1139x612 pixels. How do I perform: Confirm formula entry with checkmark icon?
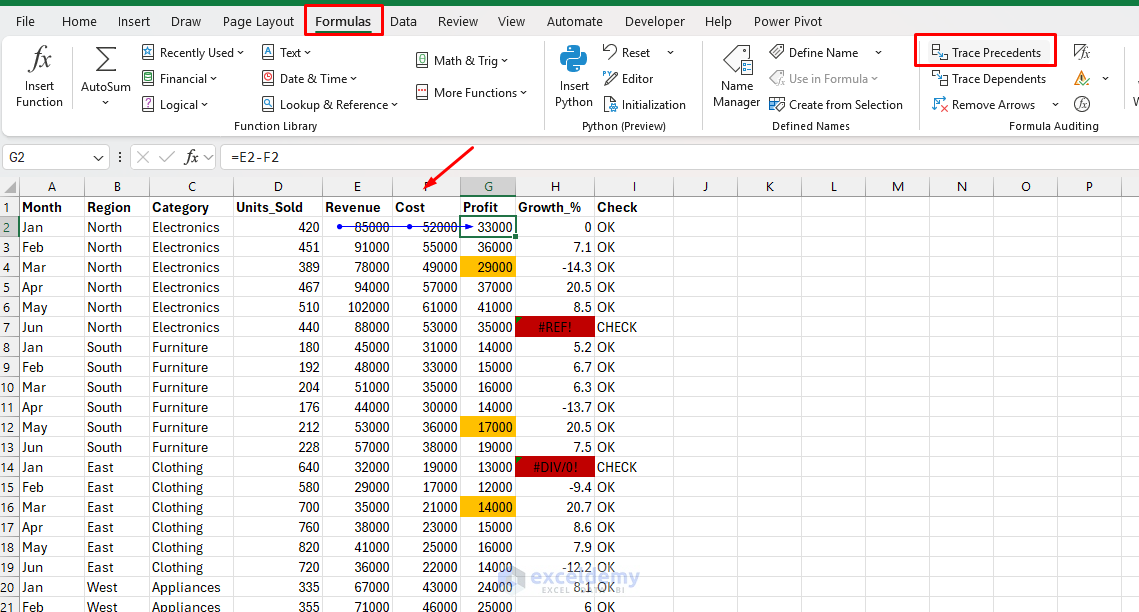click(x=167, y=157)
